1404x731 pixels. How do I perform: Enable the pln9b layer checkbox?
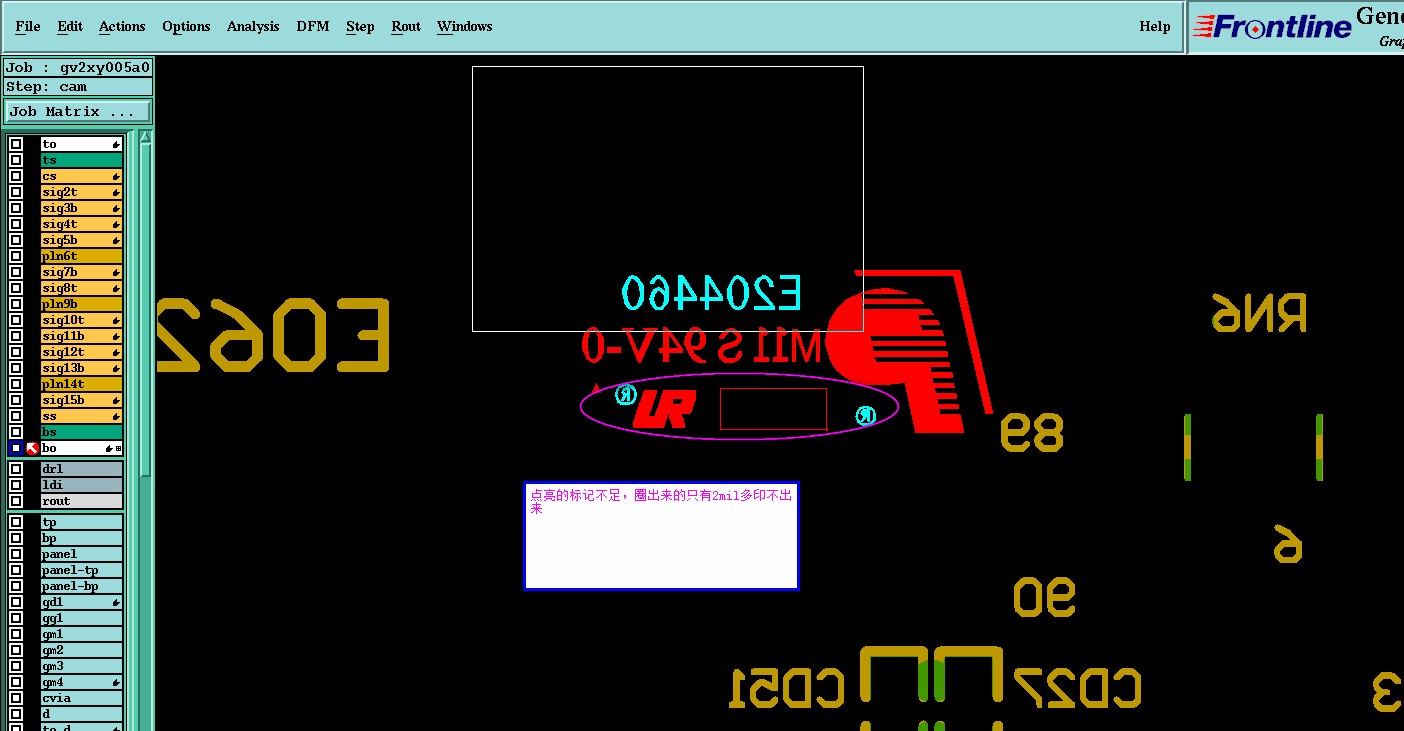pos(16,304)
